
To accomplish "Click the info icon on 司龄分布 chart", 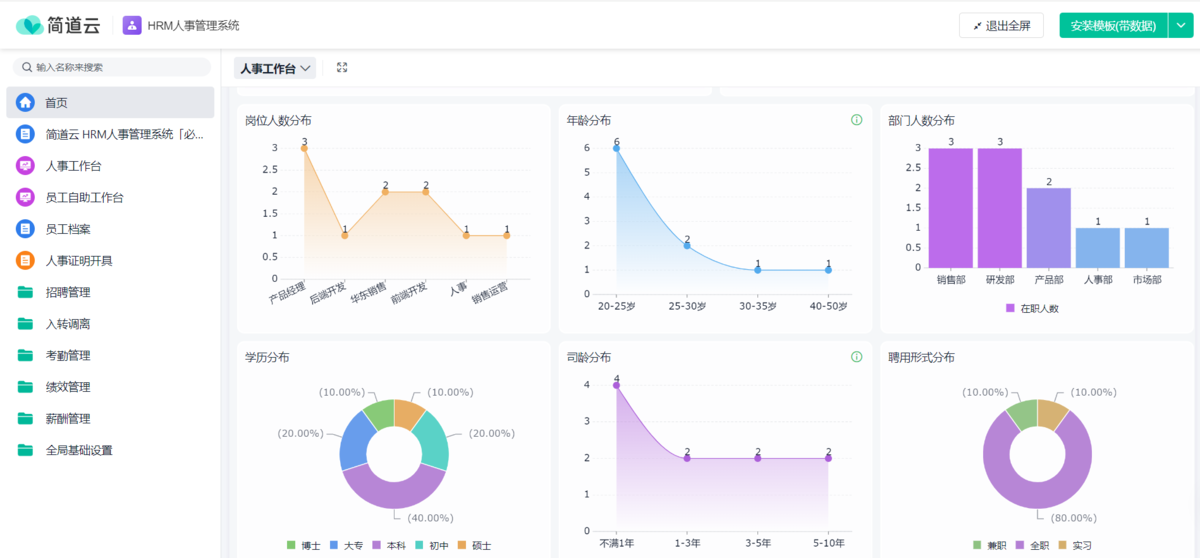I will (x=856, y=357).
